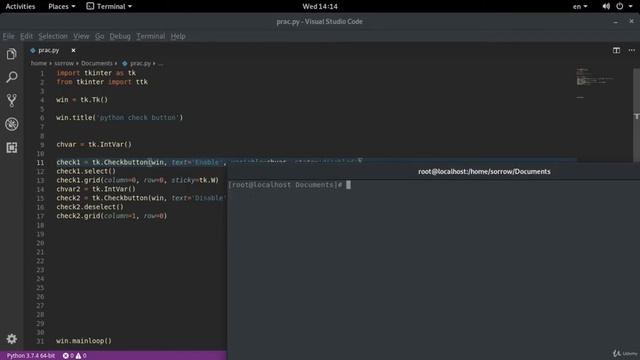Click the check2.grid code line
This screenshot has width=640, height=360.
click(x=112, y=216)
